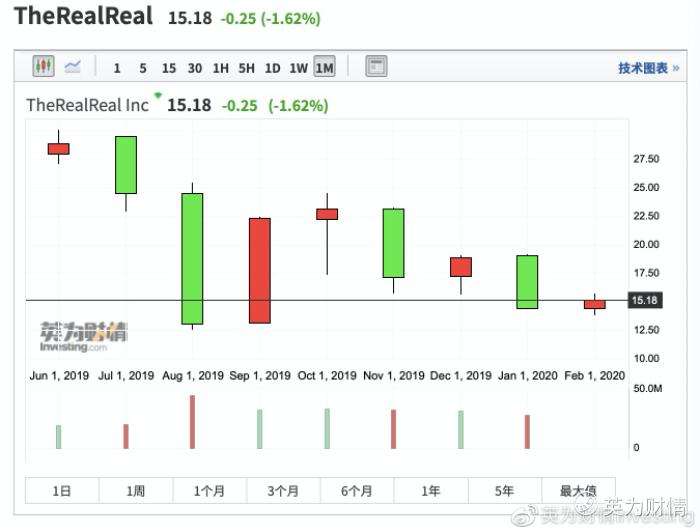700x531 pixels.
Task: Click the 27.50 price axis label
Action: coord(646,159)
